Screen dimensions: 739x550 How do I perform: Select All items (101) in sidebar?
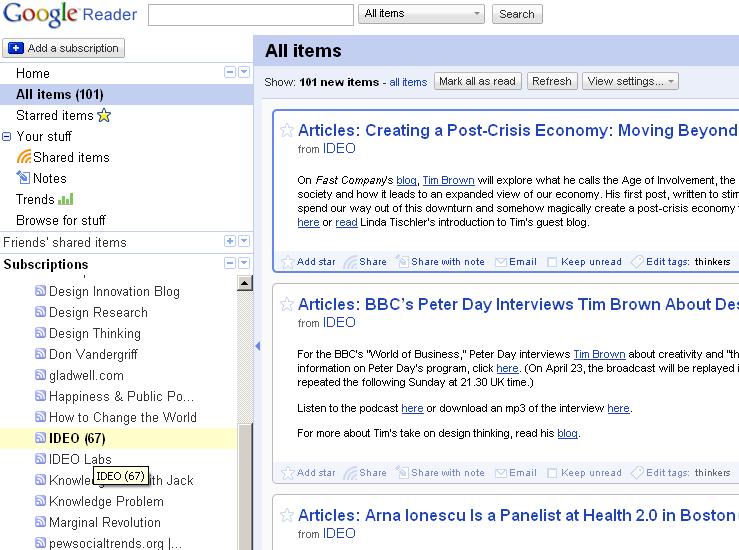(x=126, y=94)
